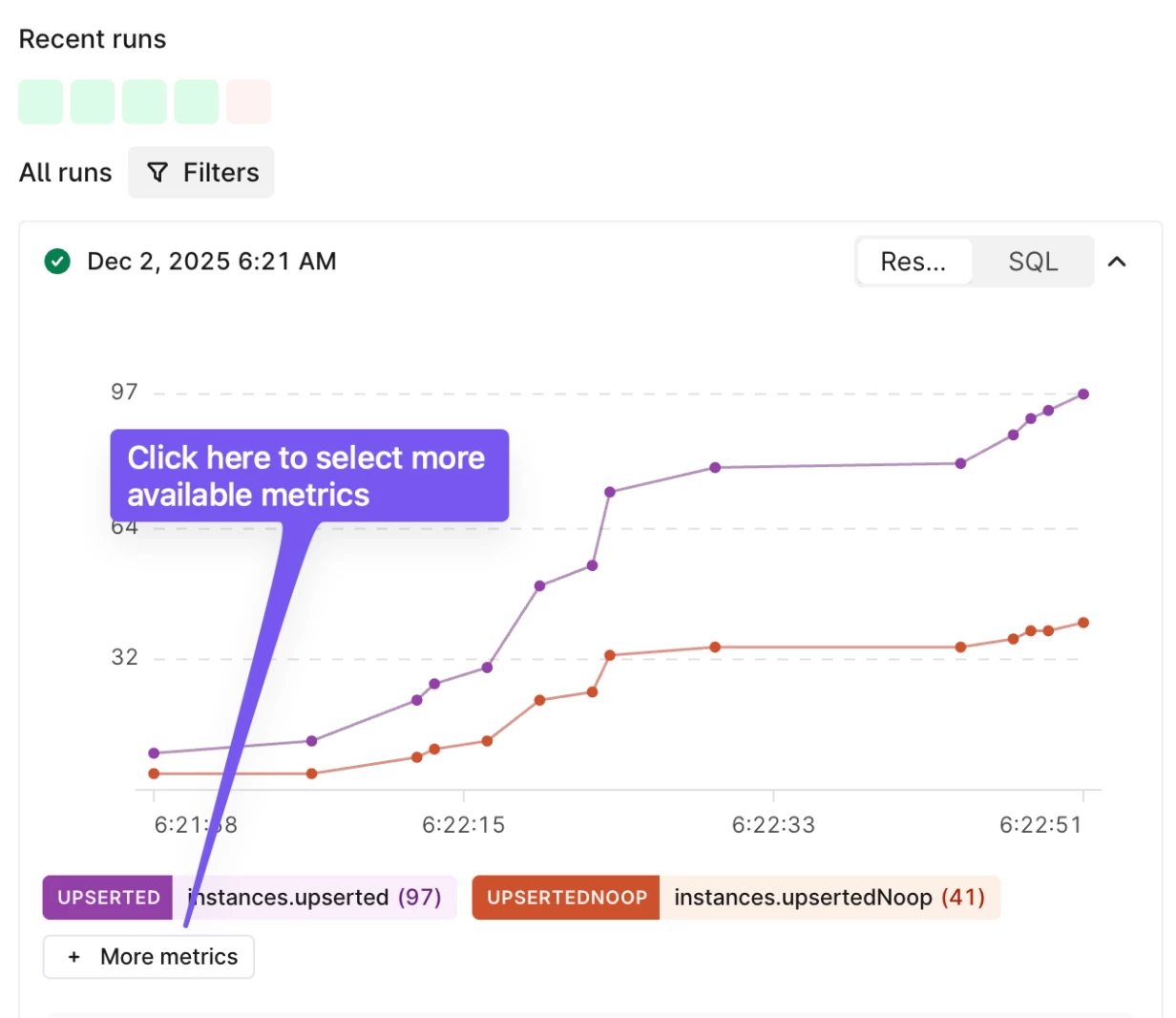1176x1018 pixels.
Task: Select the Res... results tab
Action: (x=913, y=262)
